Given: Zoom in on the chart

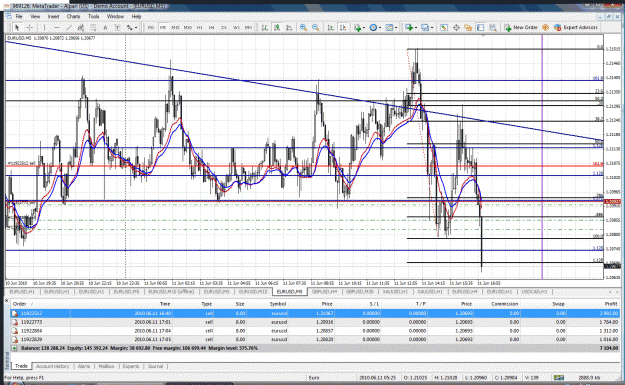Looking at the screenshot, I should pyautogui.click(x=303, y=28).
